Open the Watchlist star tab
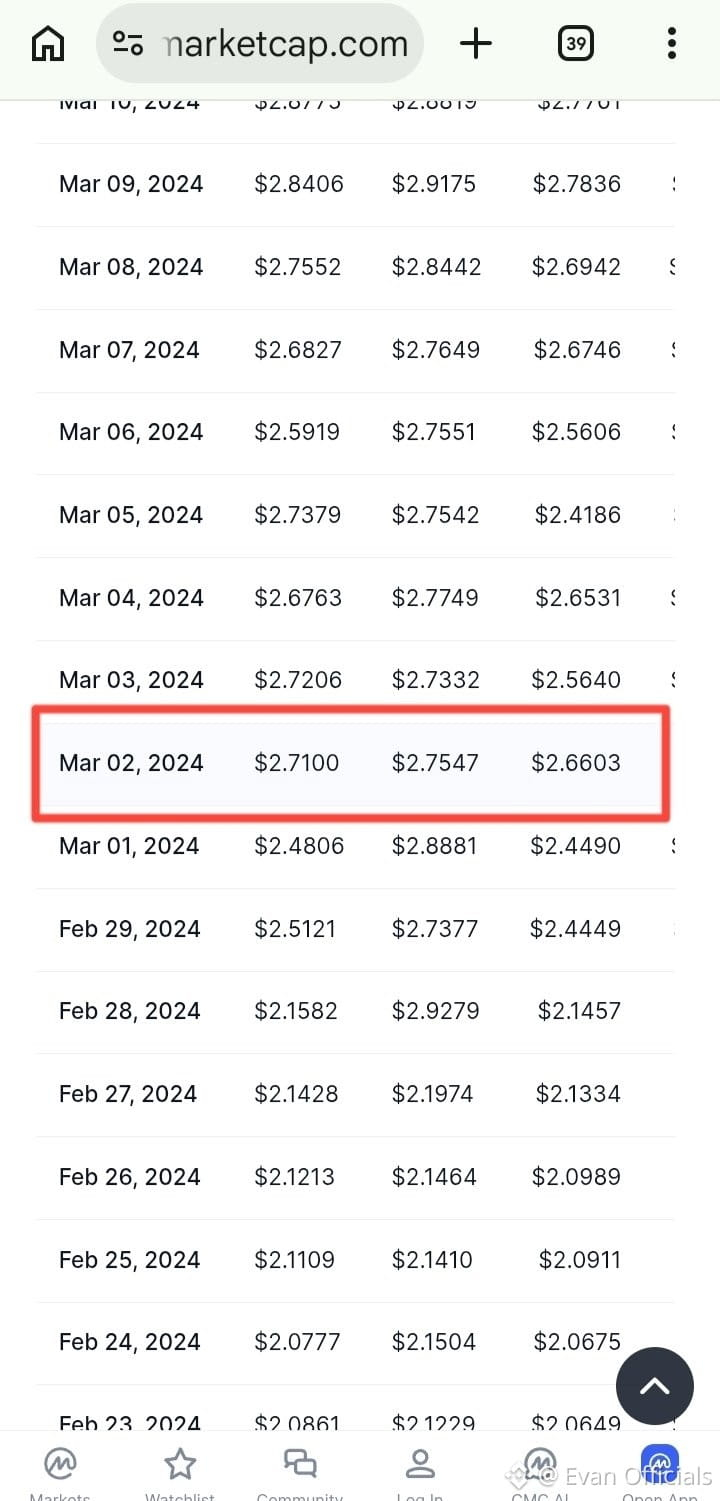Viewport: 720px width, 1501px height. point(180,1472)
